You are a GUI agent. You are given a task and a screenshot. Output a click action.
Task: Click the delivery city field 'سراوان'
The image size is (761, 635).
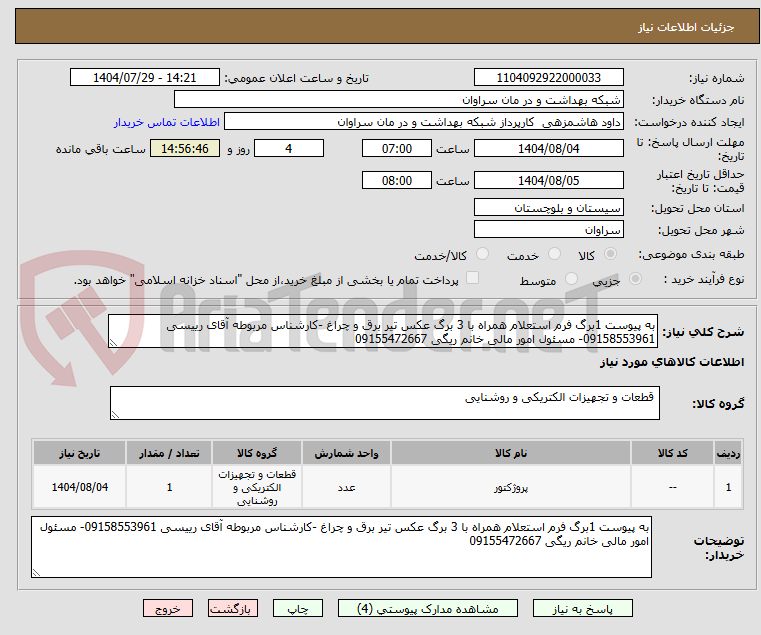(x=548, y=230)
